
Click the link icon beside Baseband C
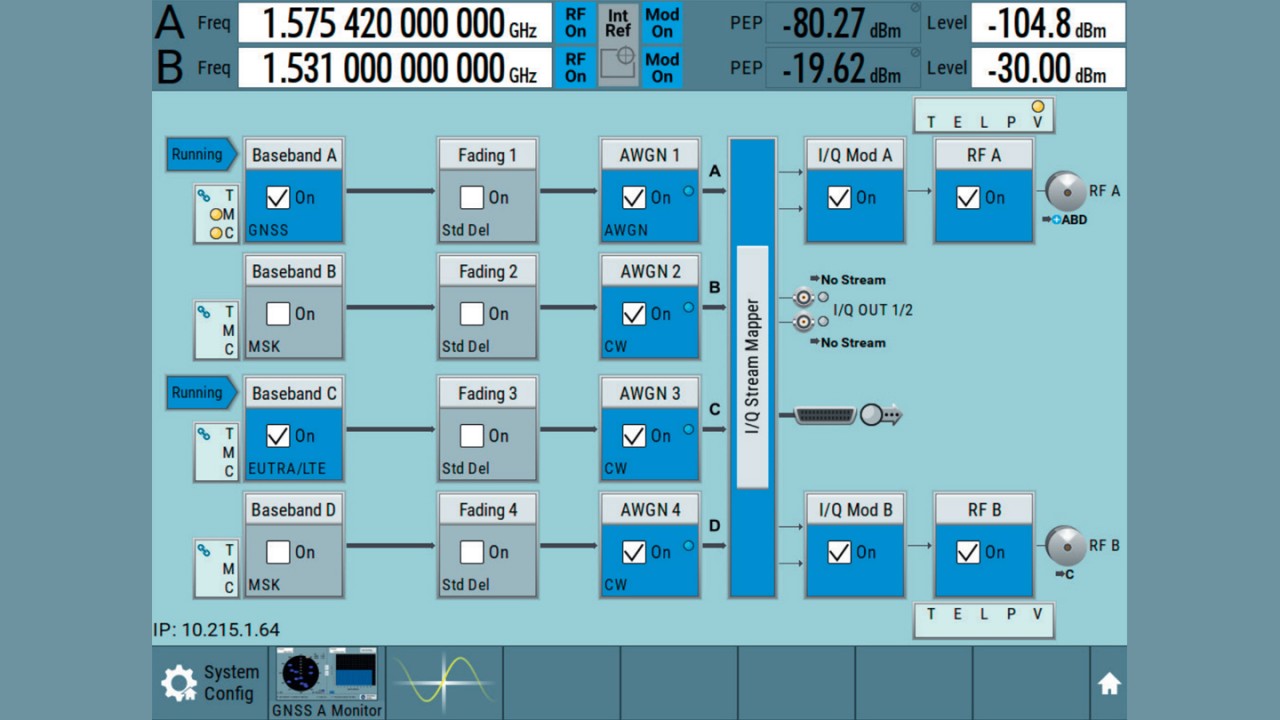pos(204,434)
